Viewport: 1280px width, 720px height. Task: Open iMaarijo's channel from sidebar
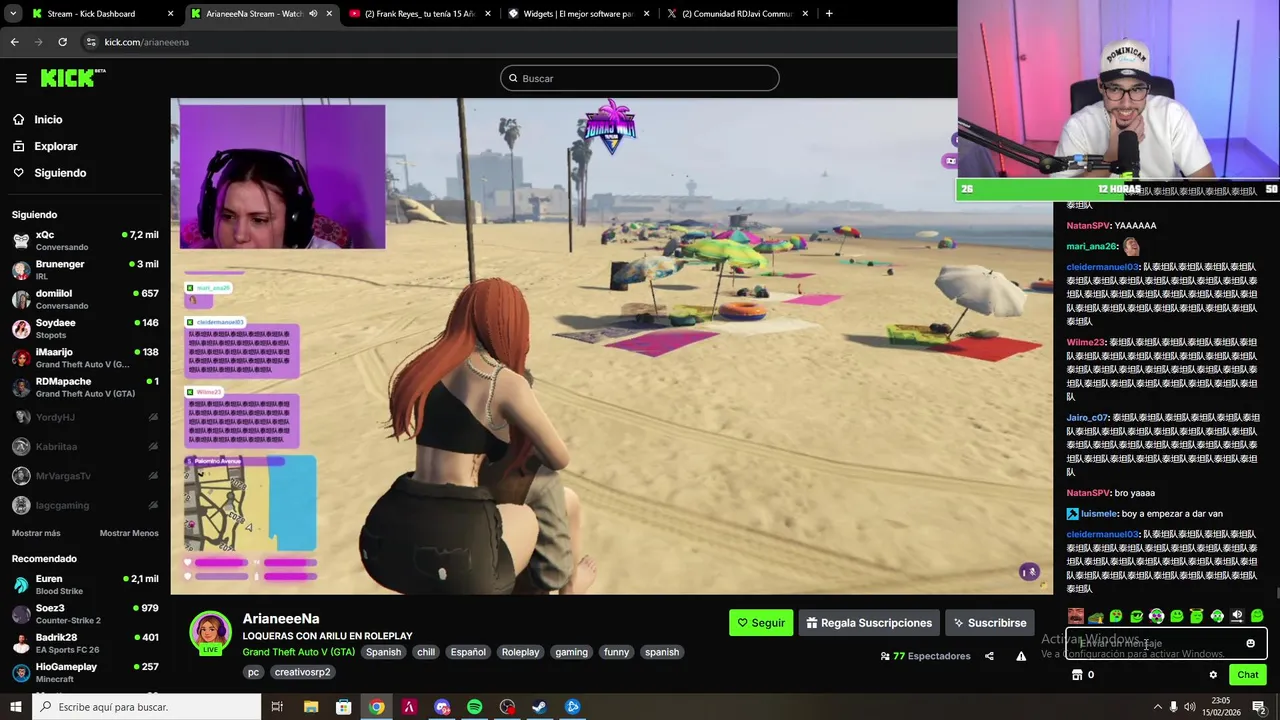pos(85,357)
